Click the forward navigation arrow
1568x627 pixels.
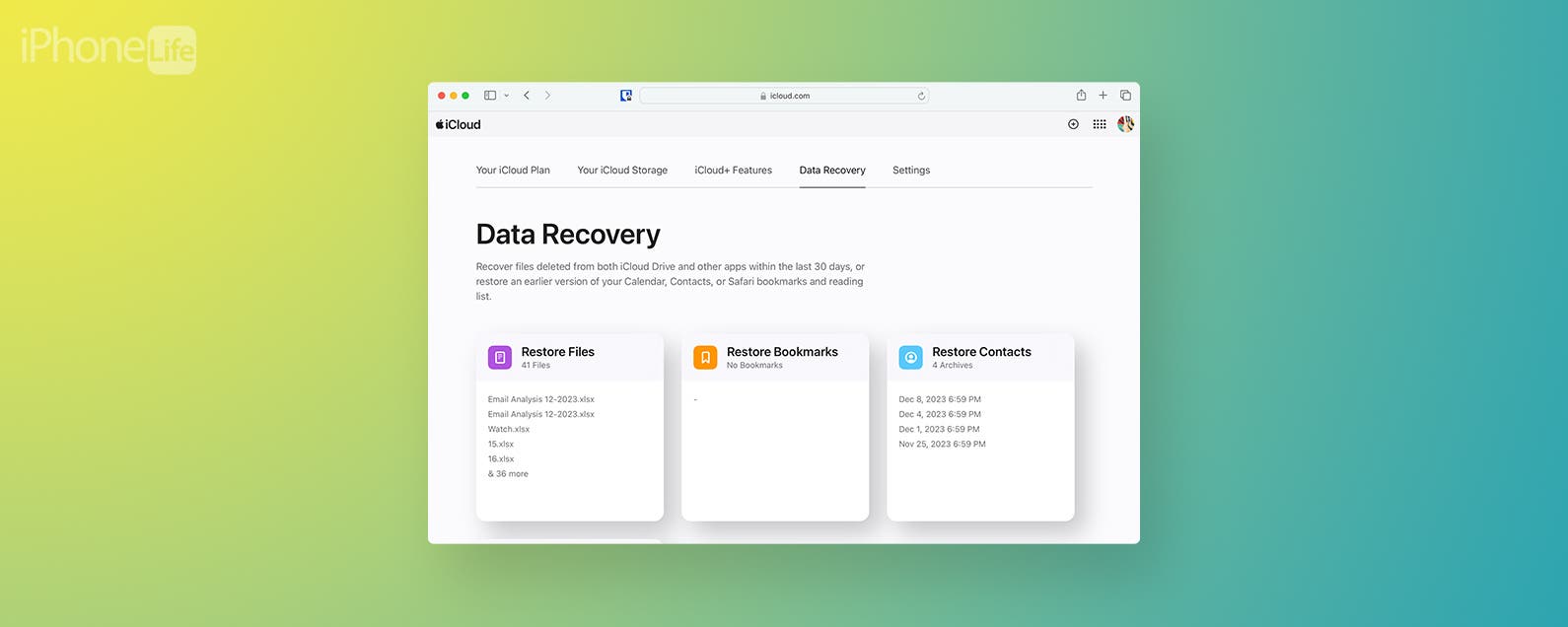(x=548, y=96)
